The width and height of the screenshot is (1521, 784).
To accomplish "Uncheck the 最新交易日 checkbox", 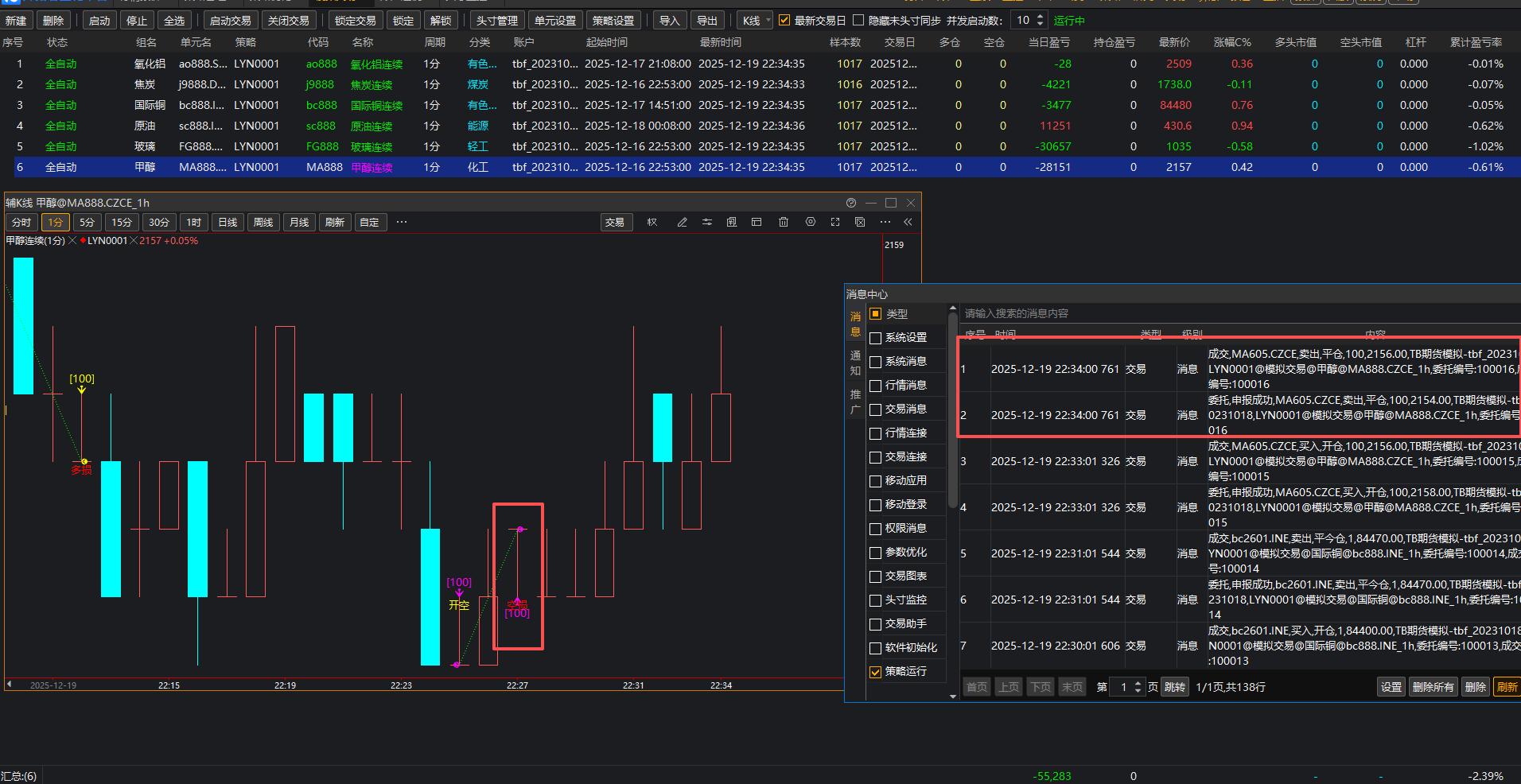I will (784, 21).
